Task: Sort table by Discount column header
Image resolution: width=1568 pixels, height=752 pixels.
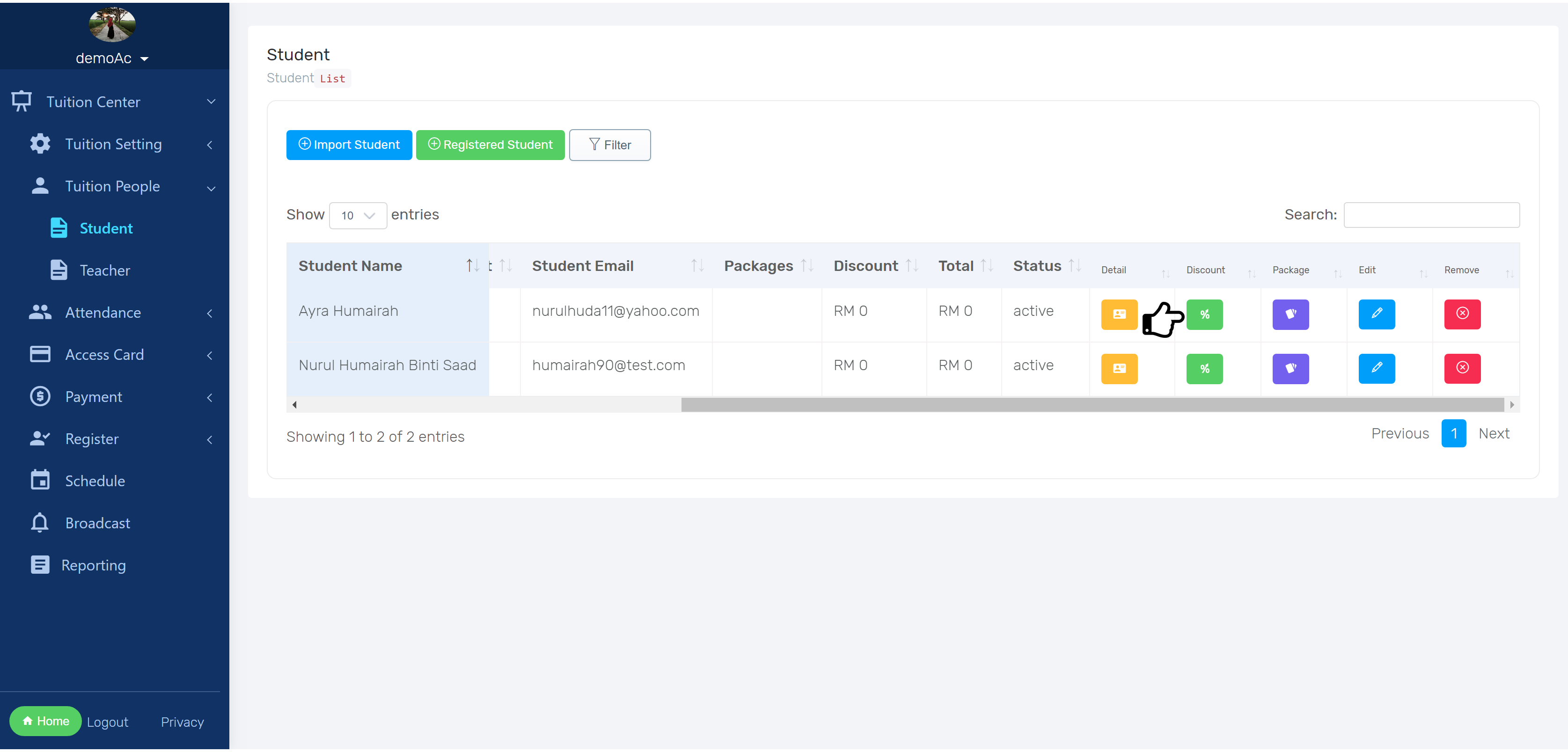Action: point(874,266)
